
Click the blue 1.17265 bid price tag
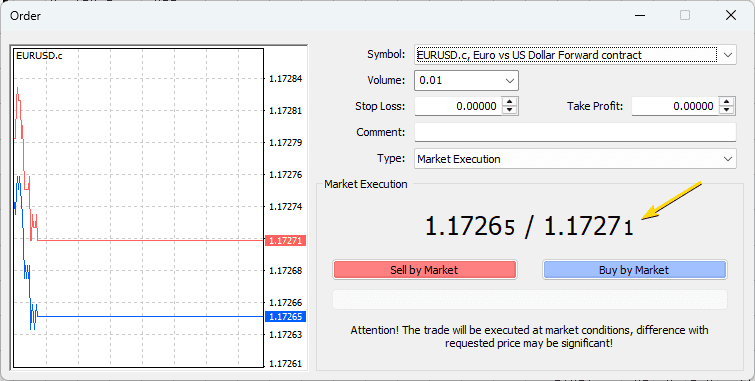[286, 316]
